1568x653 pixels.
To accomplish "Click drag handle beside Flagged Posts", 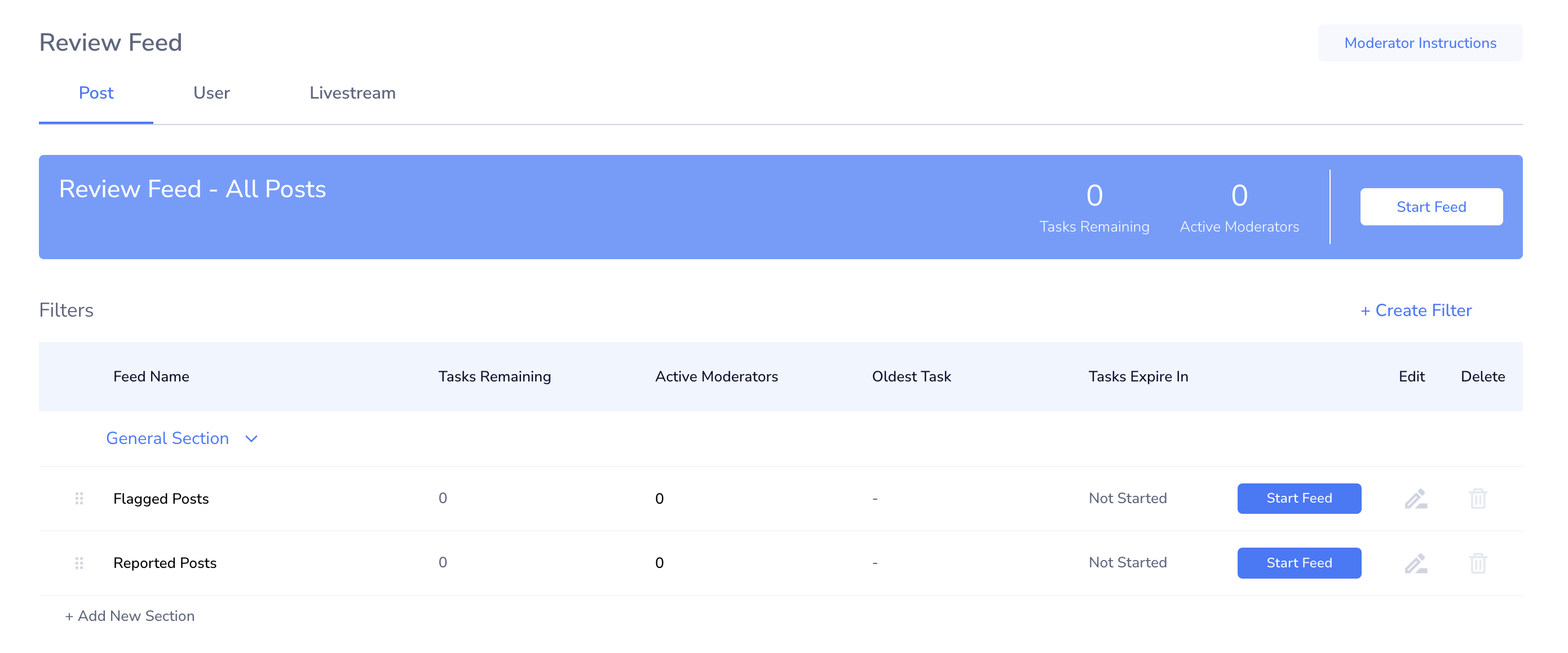I will (79, 499).
